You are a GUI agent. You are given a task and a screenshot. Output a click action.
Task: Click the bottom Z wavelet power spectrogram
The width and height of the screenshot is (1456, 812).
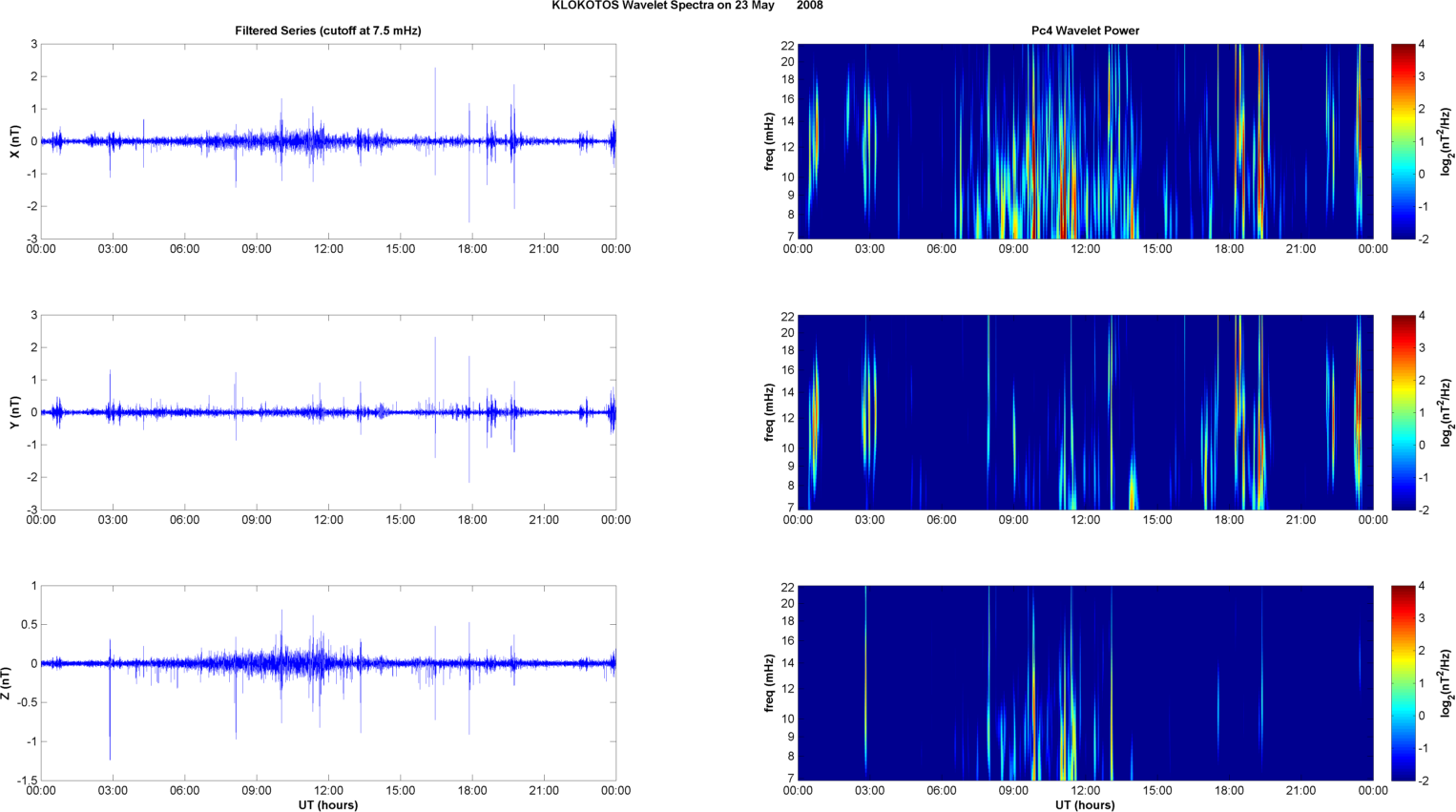pos(1085,683)
